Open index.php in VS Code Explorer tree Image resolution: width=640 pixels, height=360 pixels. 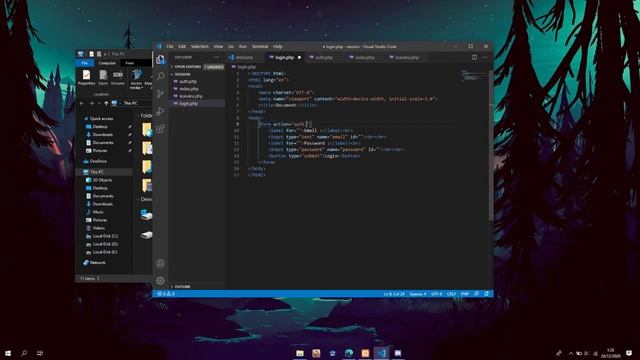[198, 89]
